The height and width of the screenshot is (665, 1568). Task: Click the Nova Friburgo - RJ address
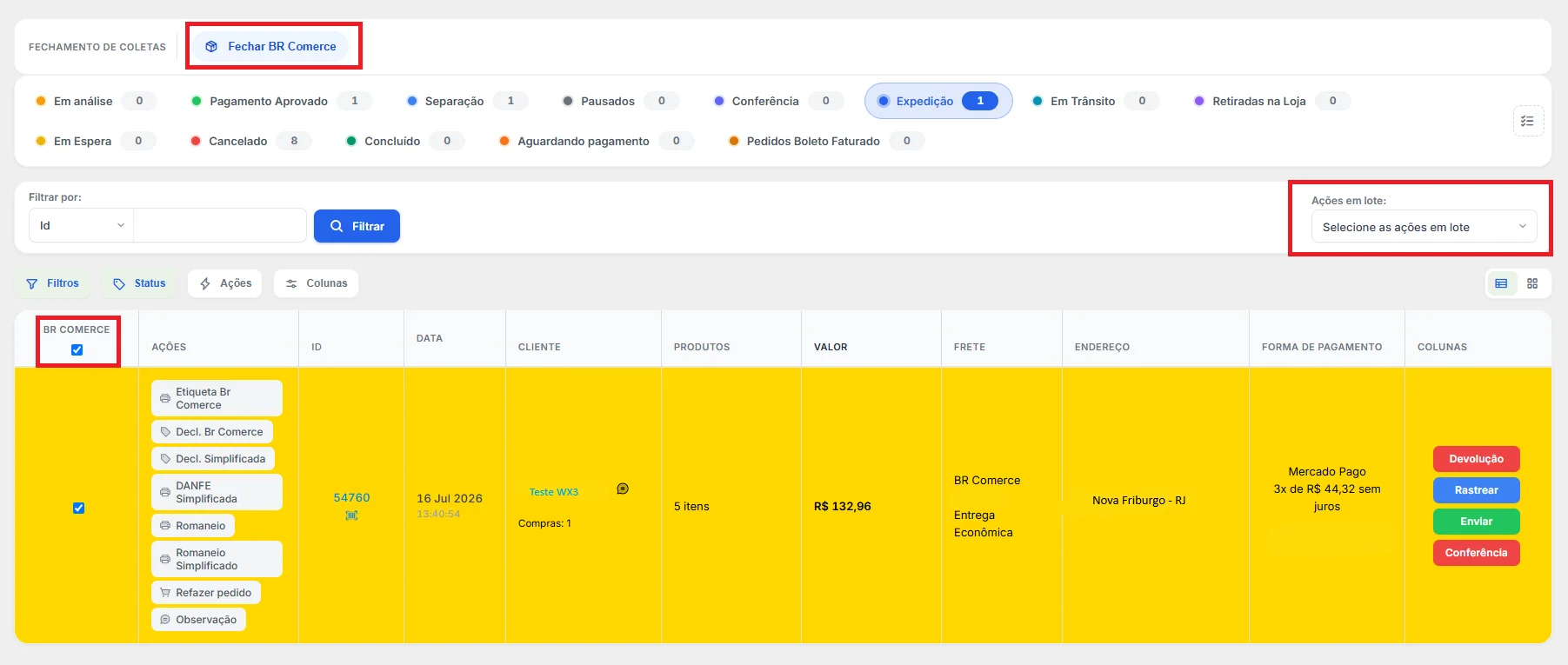(x=1139, y=501)
